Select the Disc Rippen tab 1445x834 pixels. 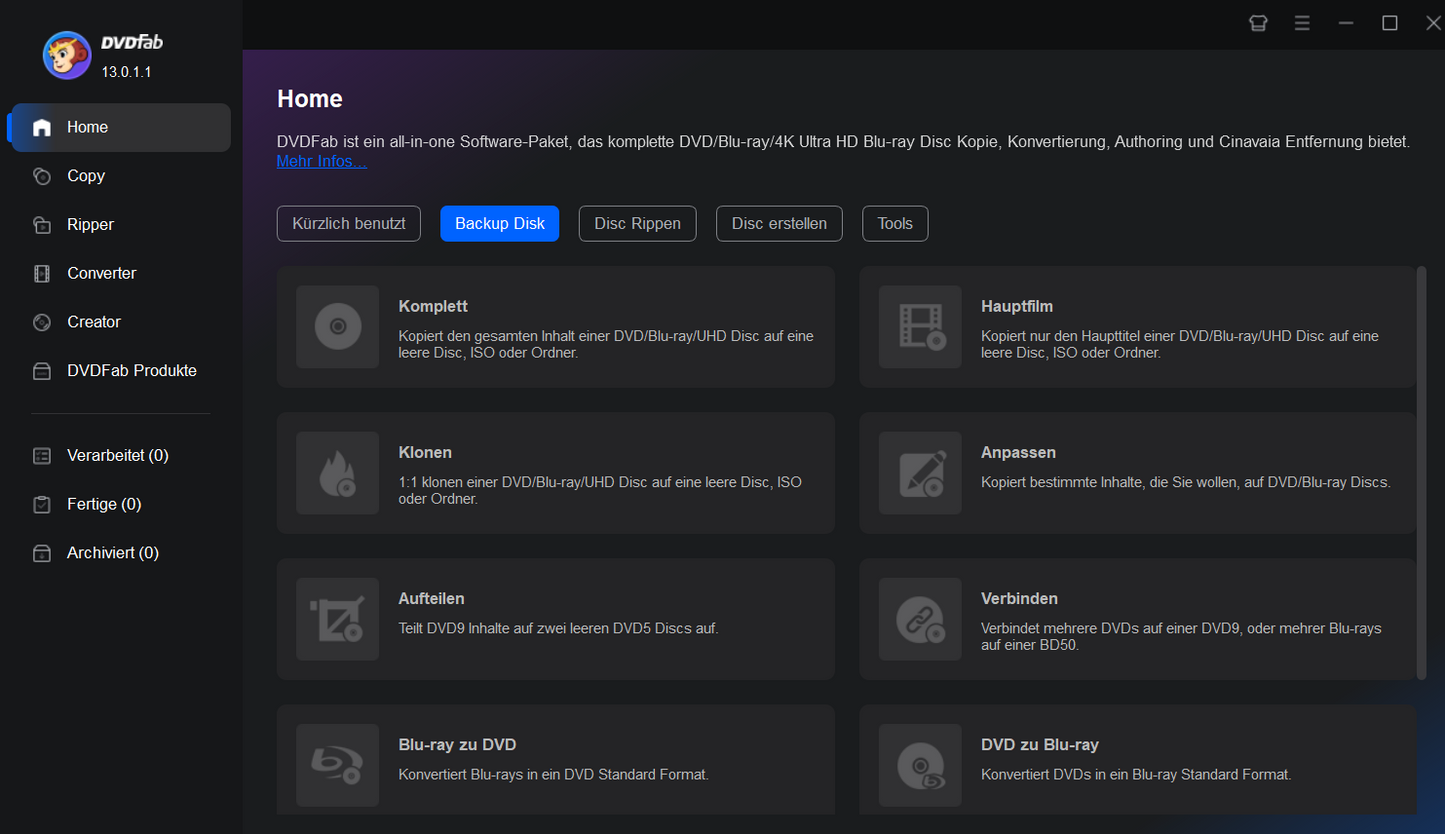tap(637, 224)
